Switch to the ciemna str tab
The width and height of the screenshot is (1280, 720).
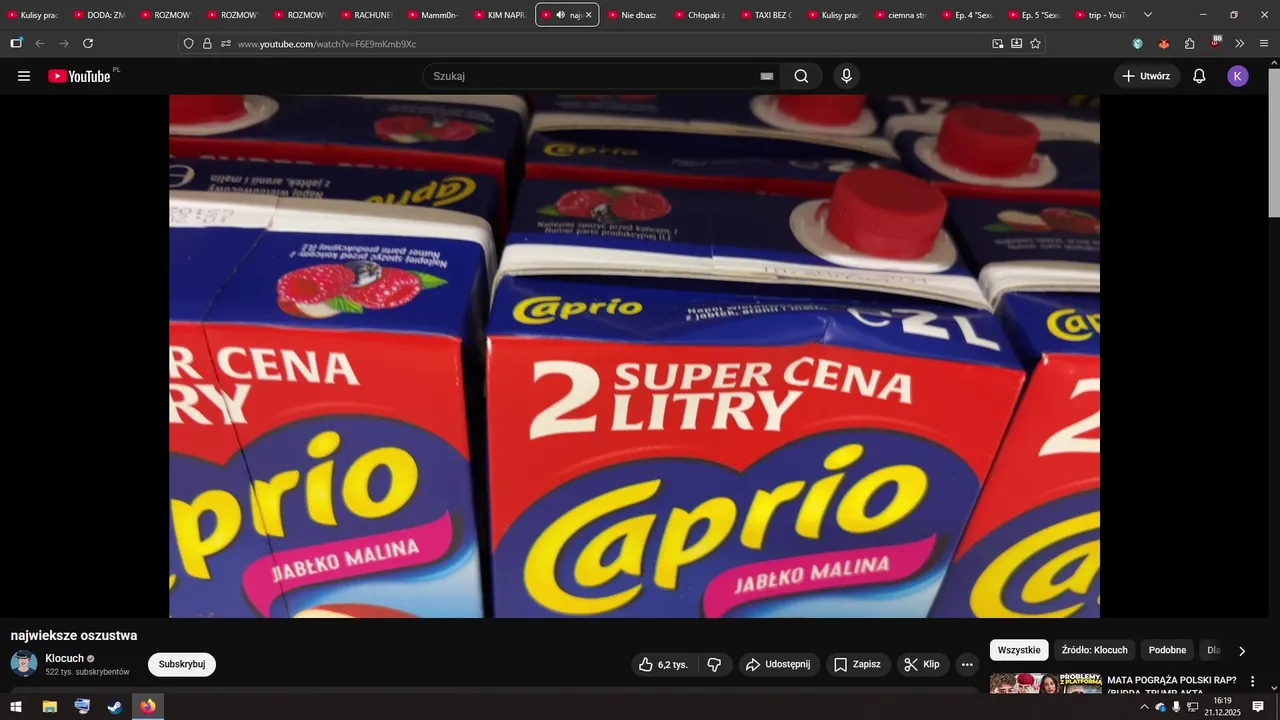pyautogui.click(x=901, y=15)
